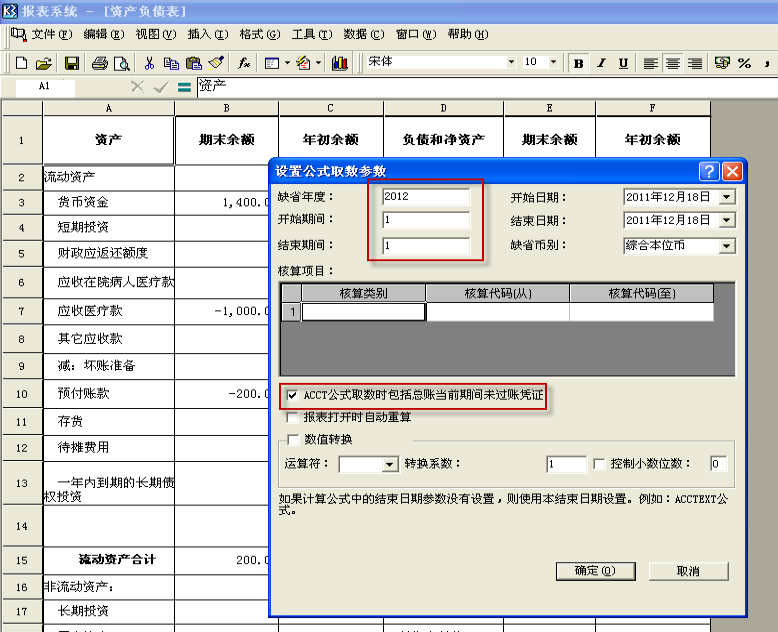The image size is (778, 632).
Task: Open the font size dropdown
Action: [x=554, y=62]
